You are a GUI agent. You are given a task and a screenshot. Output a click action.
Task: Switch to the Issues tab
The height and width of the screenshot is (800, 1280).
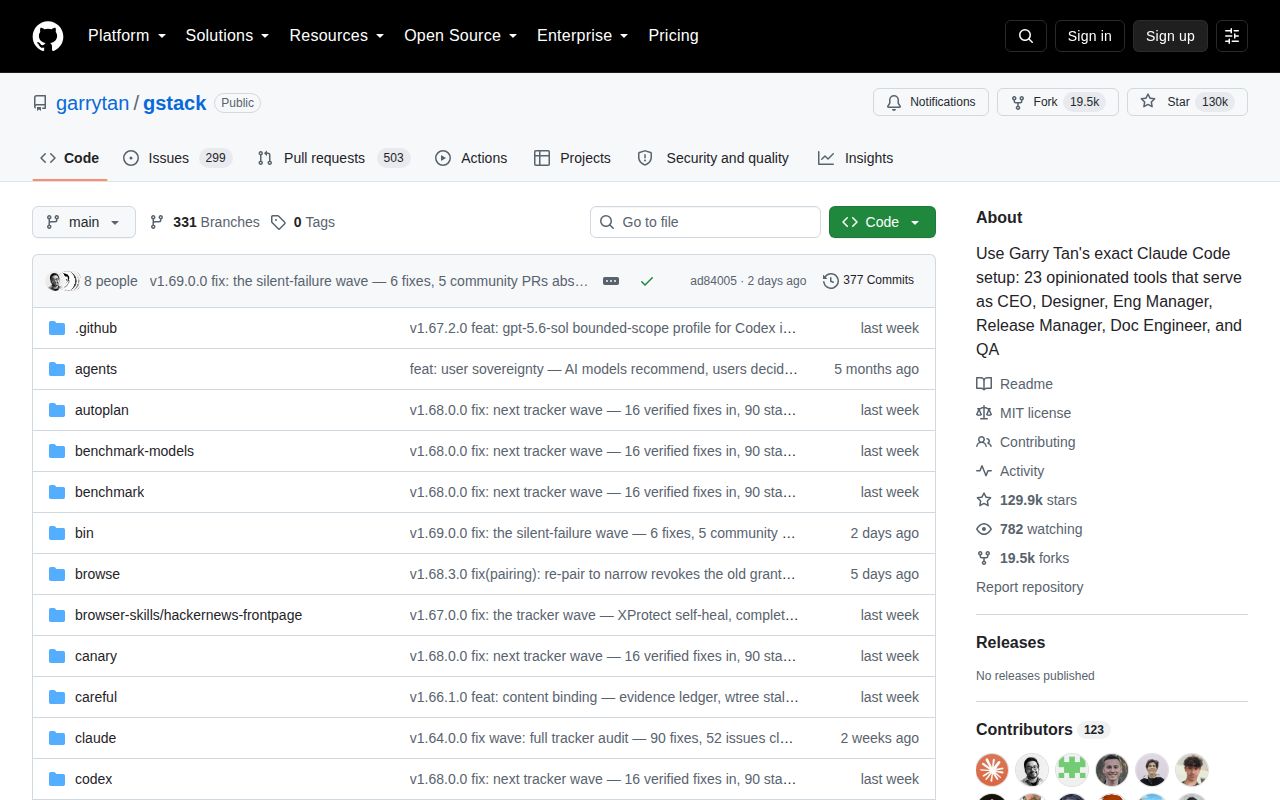tap(178, 158)
